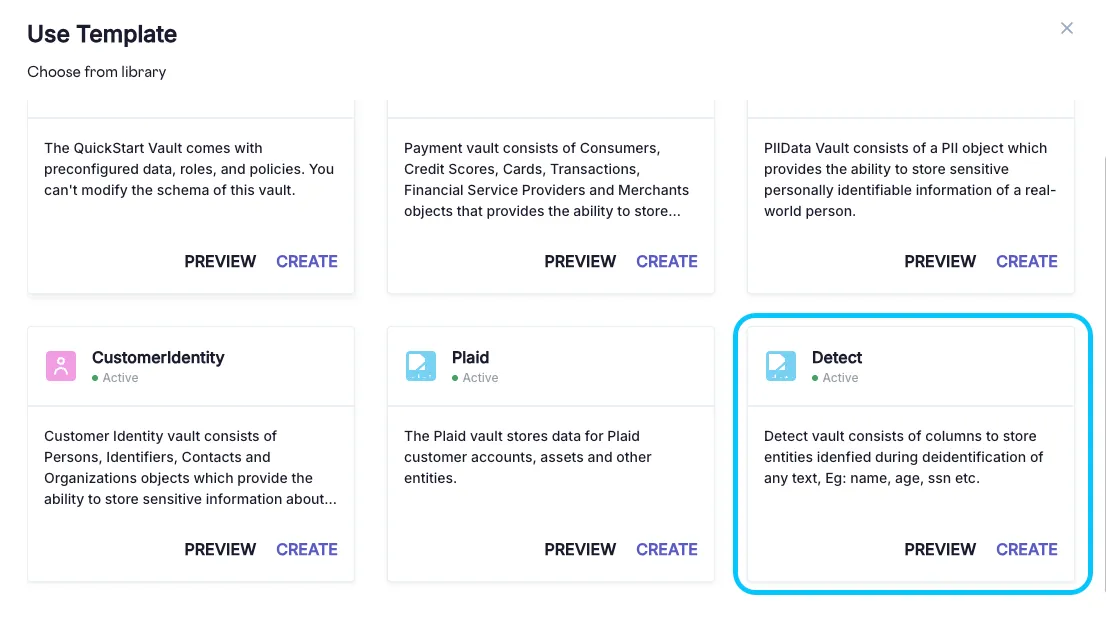Click the Active status dot beside CustomerIdentity

(96, 378)
